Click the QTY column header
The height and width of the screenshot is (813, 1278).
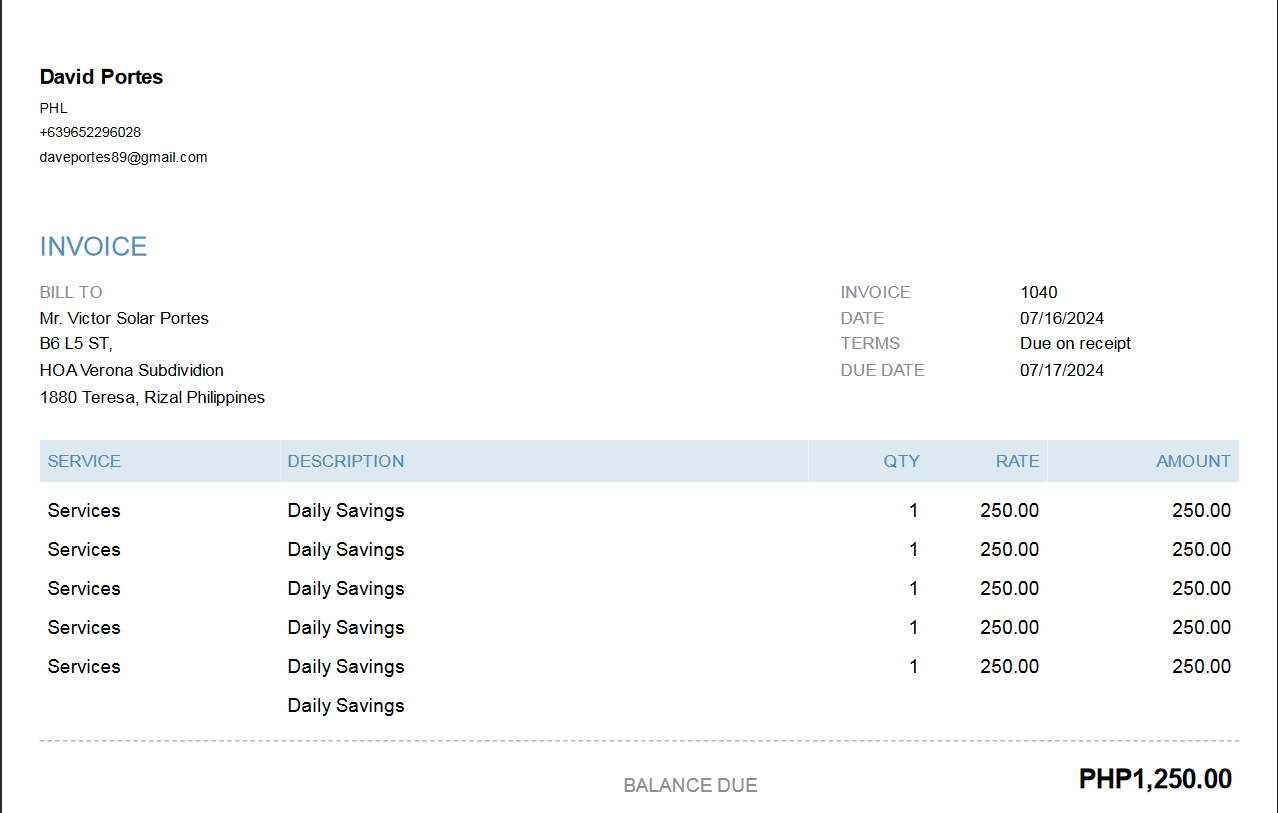[x=901, y=461]
